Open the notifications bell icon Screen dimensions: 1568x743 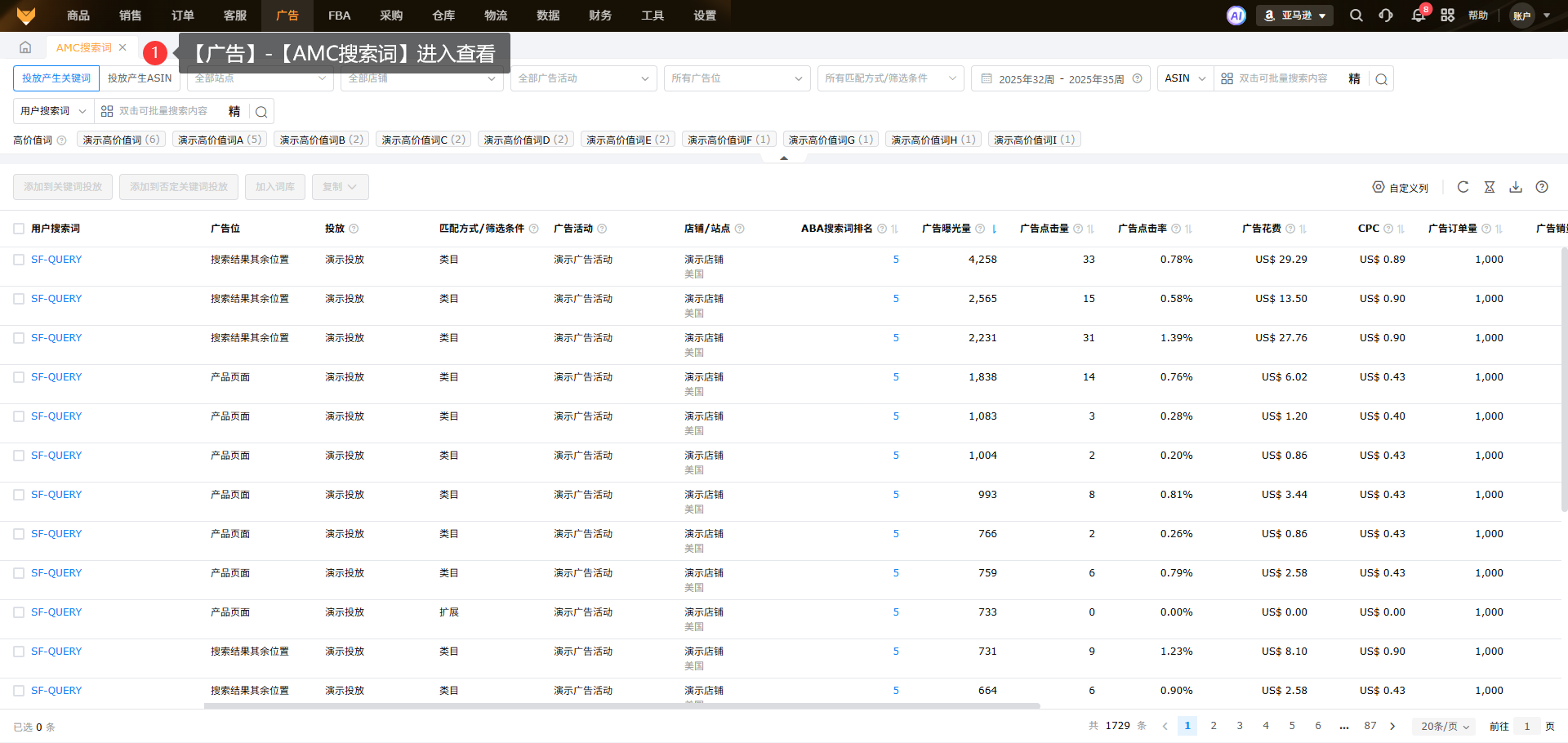1419,16
